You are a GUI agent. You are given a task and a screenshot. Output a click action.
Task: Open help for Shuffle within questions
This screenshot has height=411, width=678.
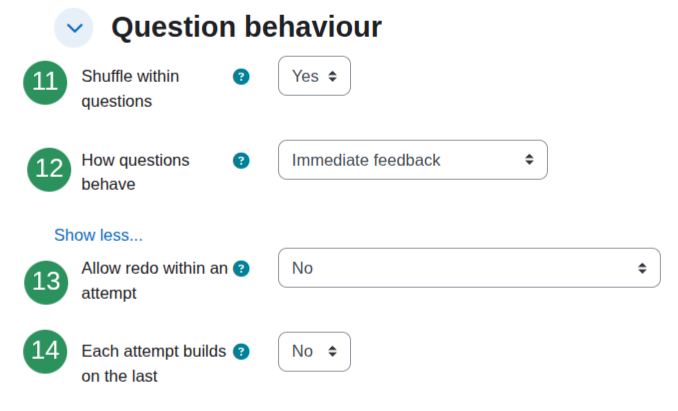click(241, 77)
